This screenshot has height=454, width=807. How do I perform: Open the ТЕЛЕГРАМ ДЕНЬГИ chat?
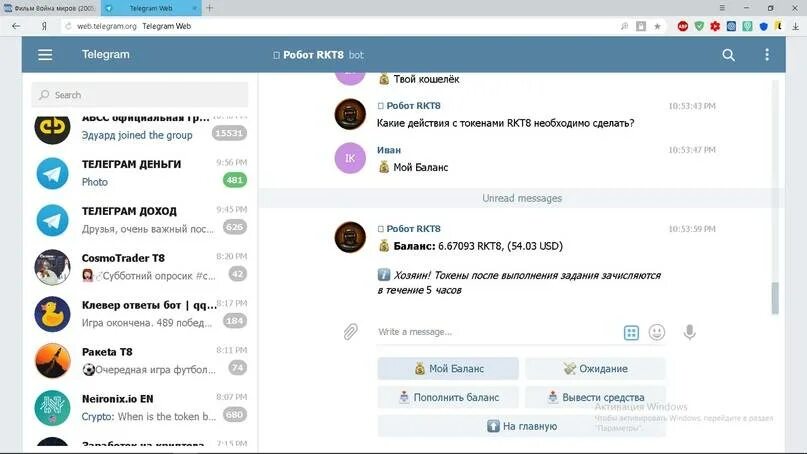(x=139, y=172)
